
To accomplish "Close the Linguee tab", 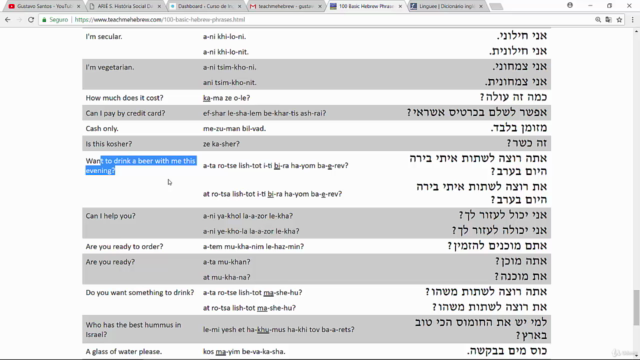I will (x=480, y=7).
